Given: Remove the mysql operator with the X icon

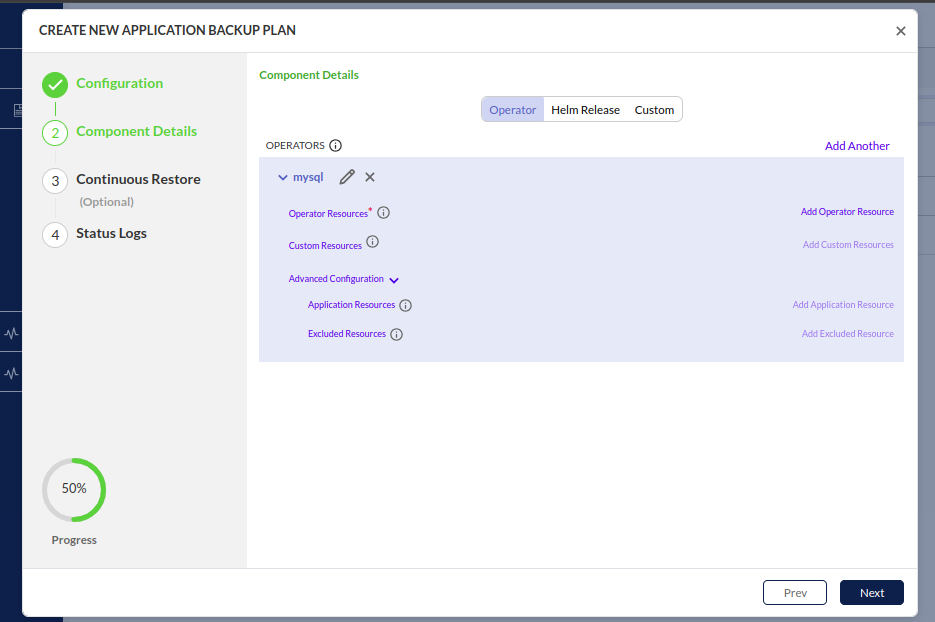Looking at the screenshot, I should point(370,177).
